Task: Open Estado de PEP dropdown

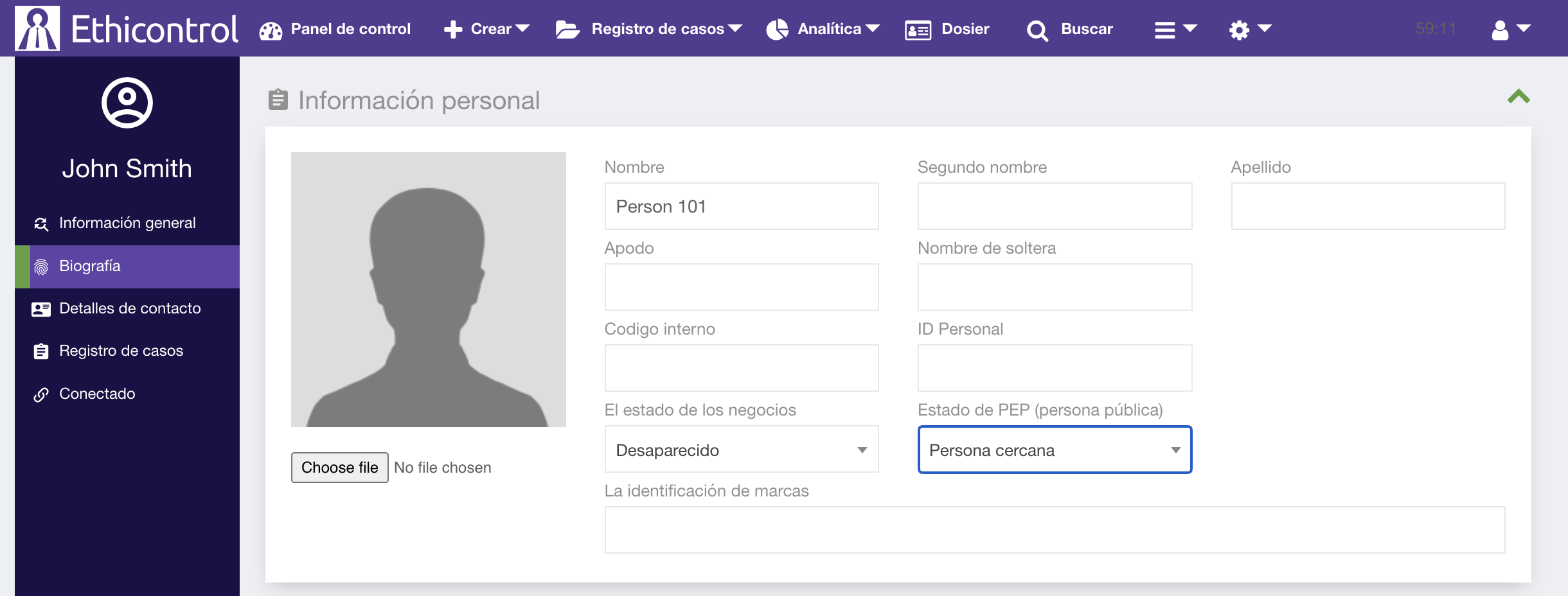Action: [1055, 450]
